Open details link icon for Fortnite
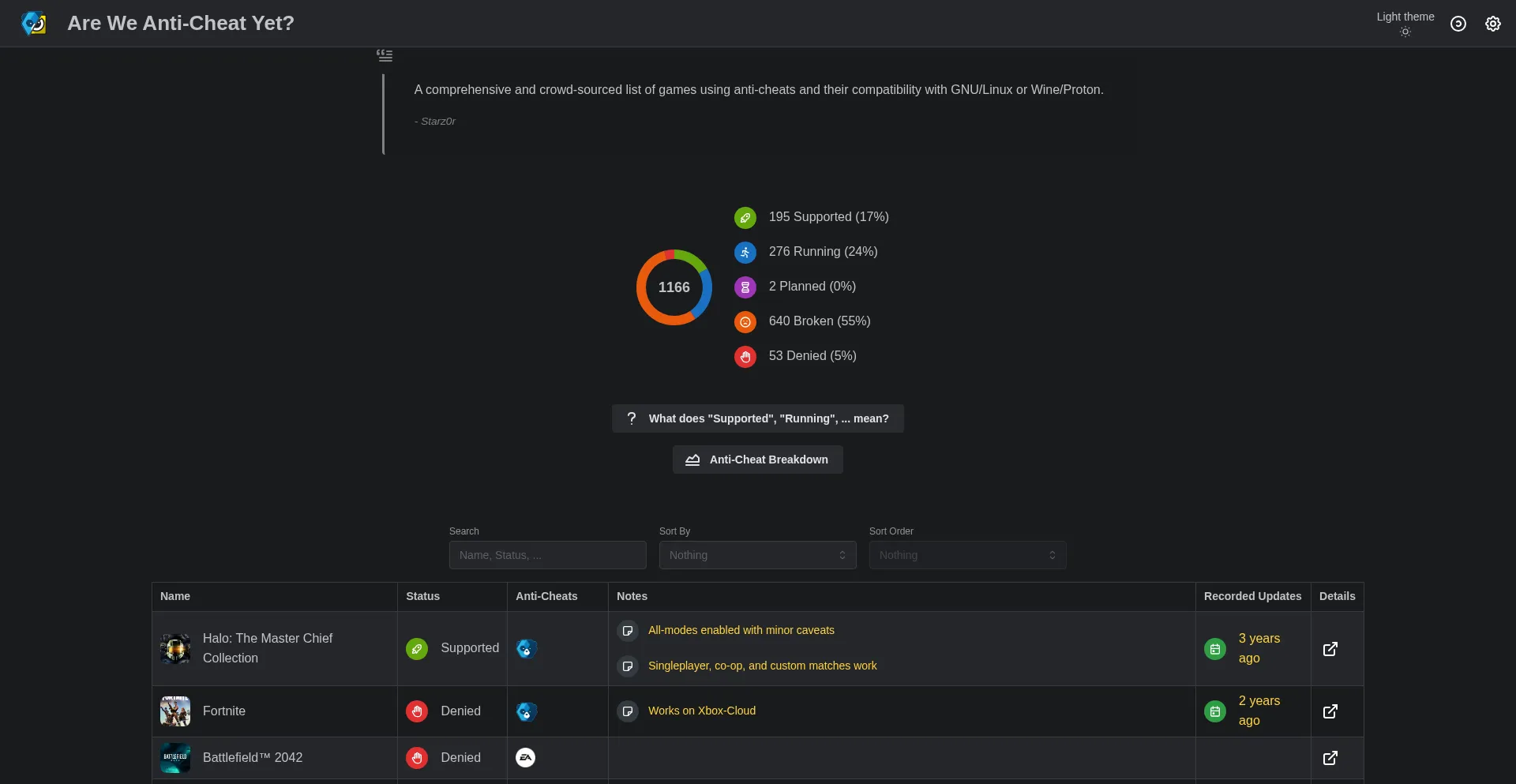Image resolution: width=1516 pixels, height=784 pixels. tap(1330, 711)
